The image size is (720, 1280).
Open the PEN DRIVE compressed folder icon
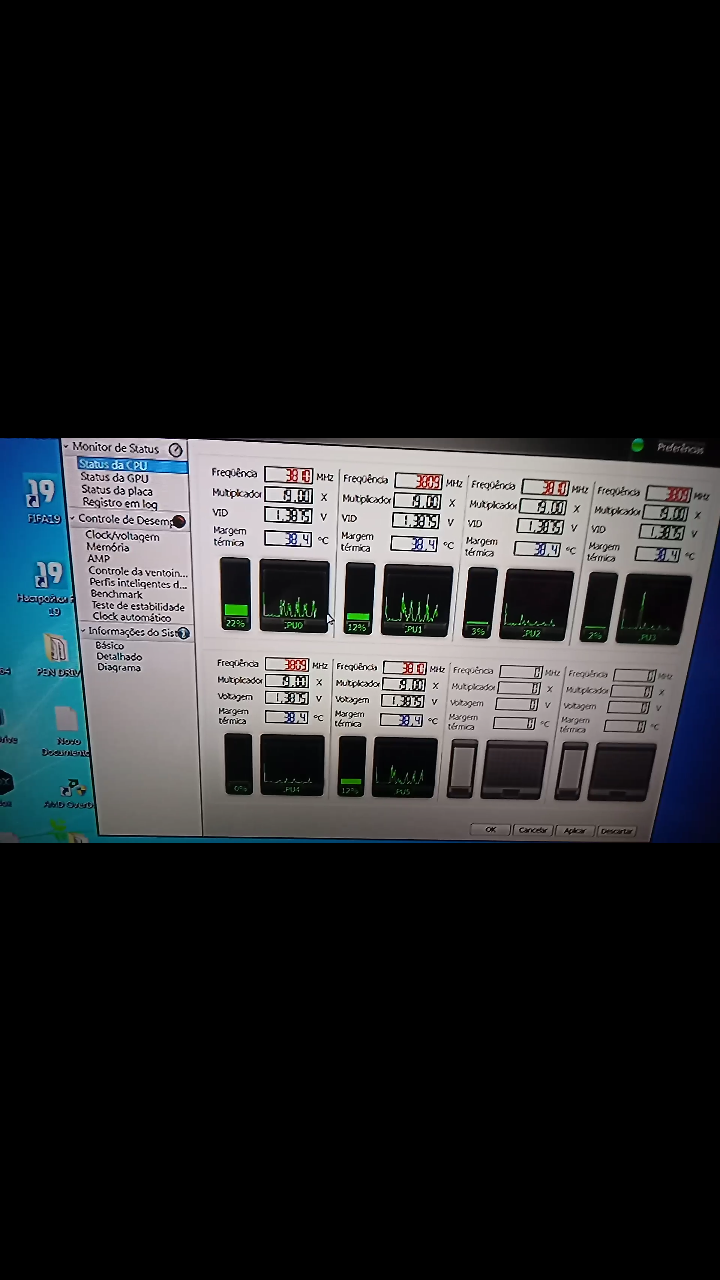[57, 656]
